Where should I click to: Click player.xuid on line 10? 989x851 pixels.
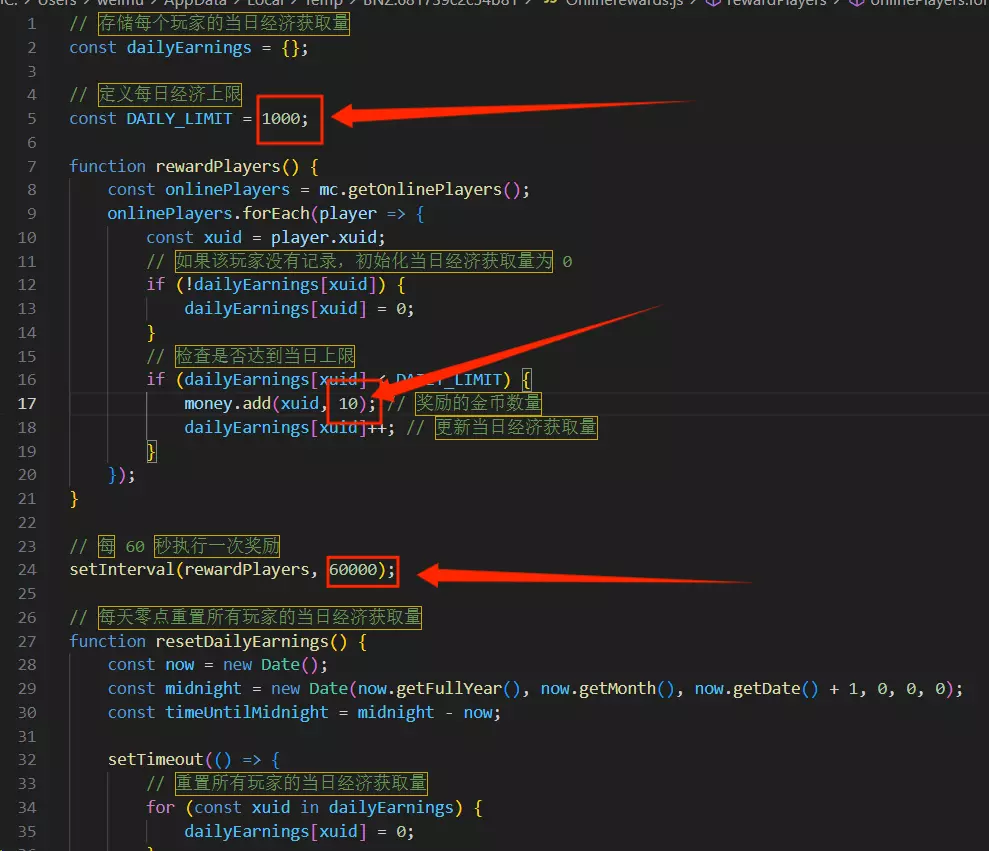324,238
